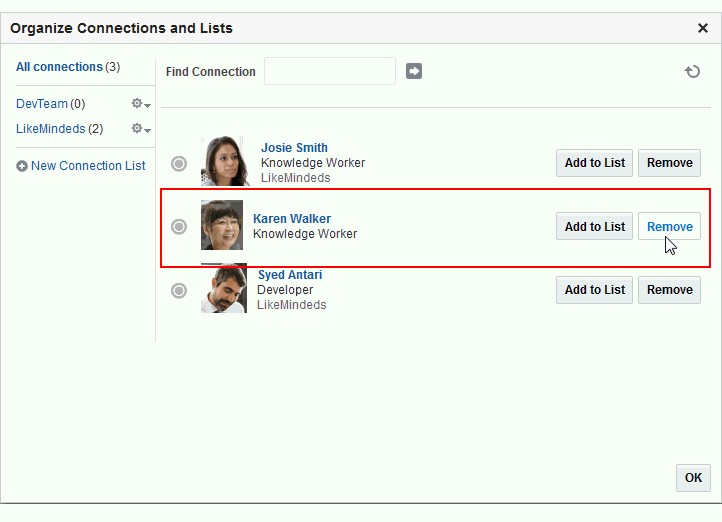
Task: Select radio button beside Josie Smith
Action: [179, 164]
